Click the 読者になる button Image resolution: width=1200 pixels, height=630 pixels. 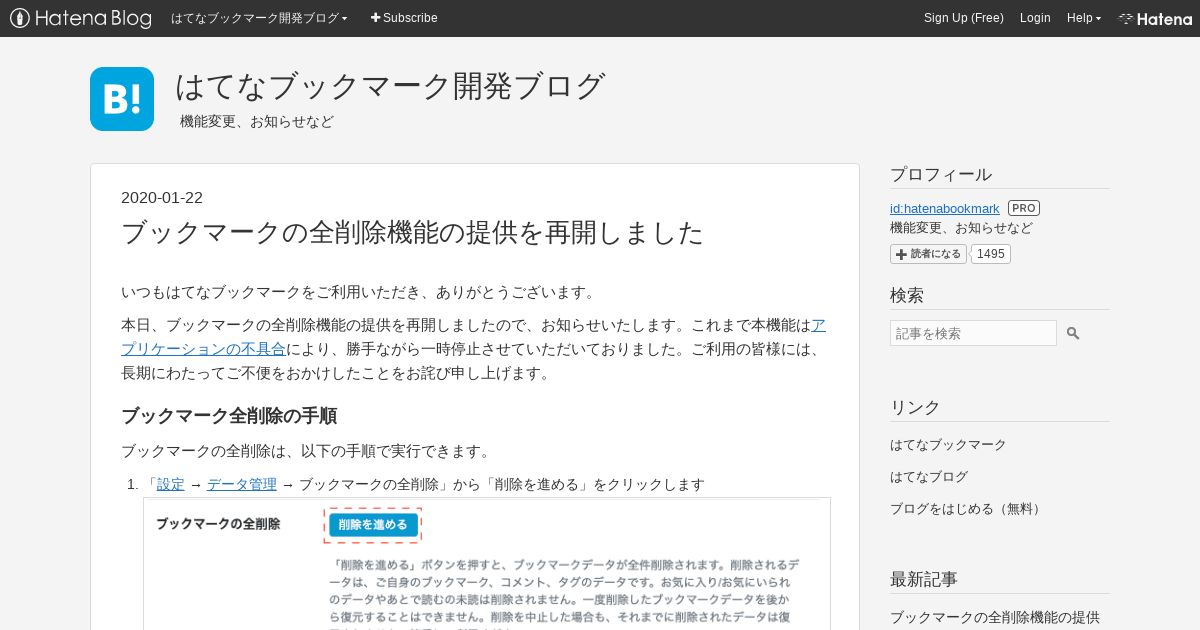[929, 254]
